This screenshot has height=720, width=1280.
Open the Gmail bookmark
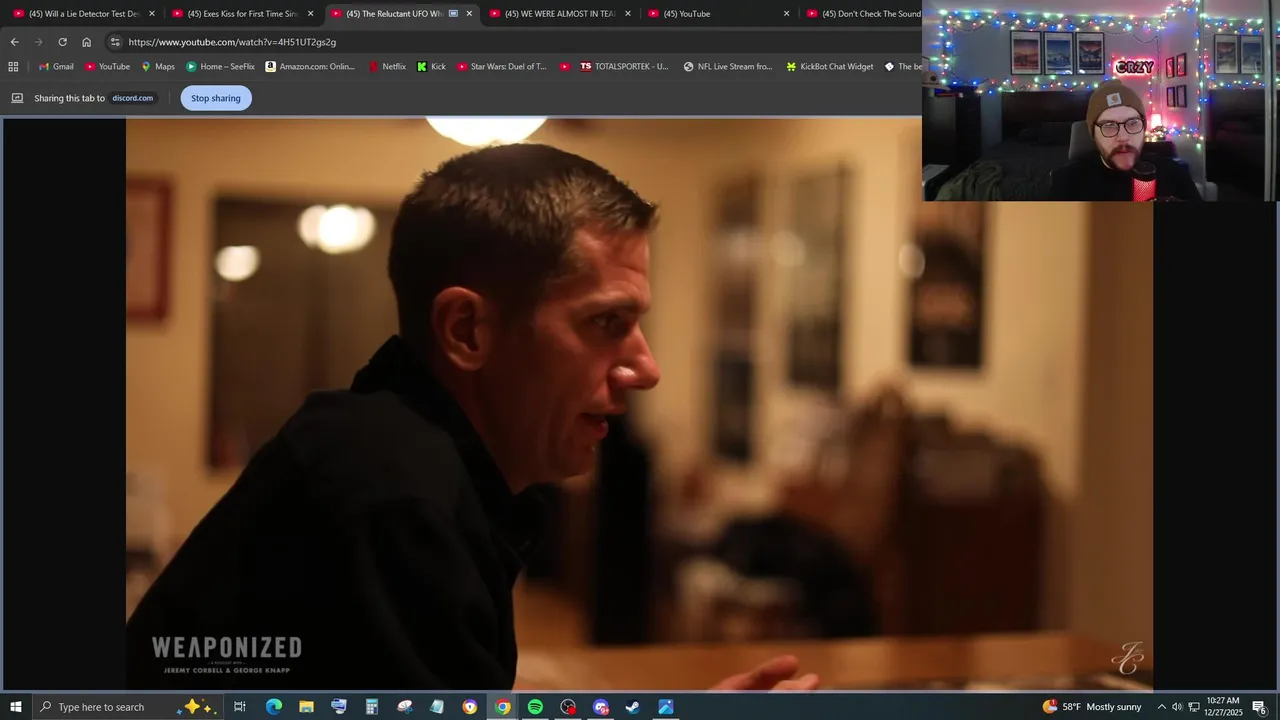[x=56, y=67]
